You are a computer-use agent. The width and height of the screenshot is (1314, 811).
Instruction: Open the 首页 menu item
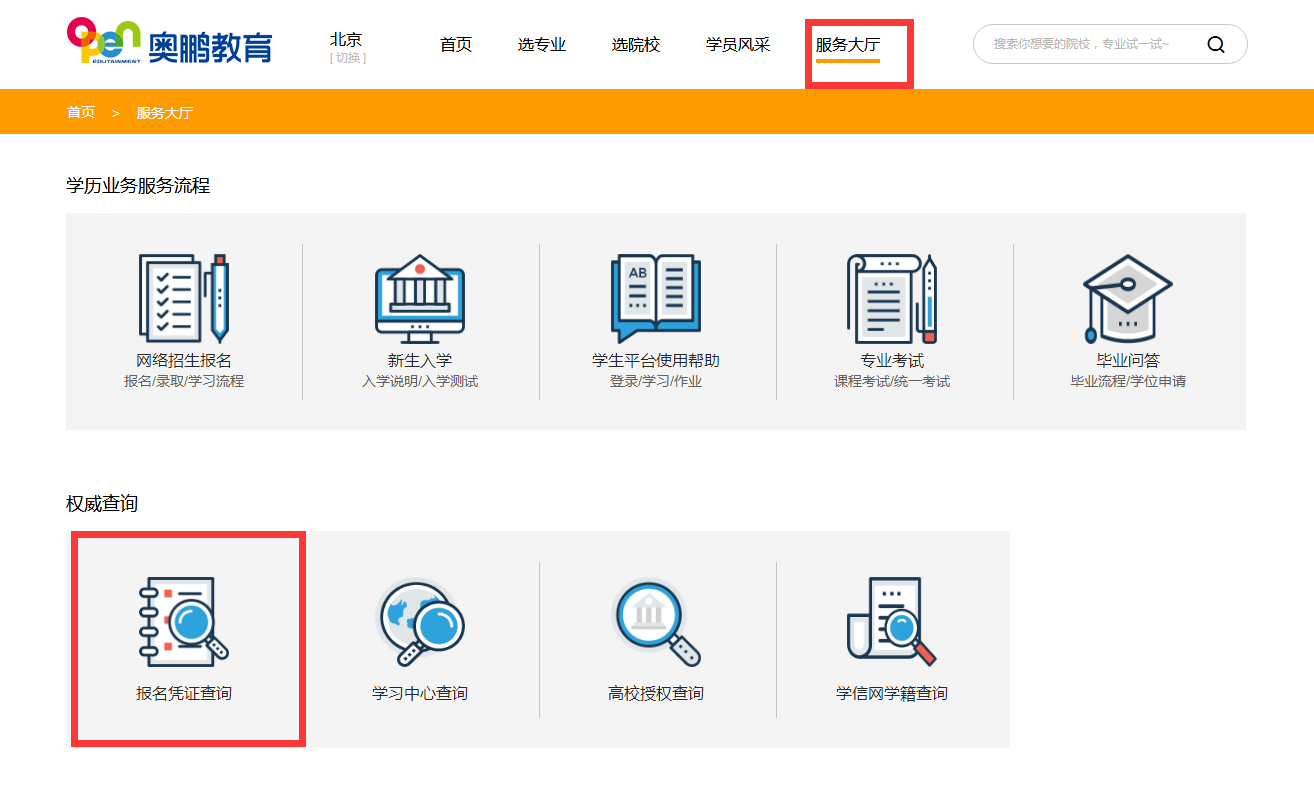[455, 44]
